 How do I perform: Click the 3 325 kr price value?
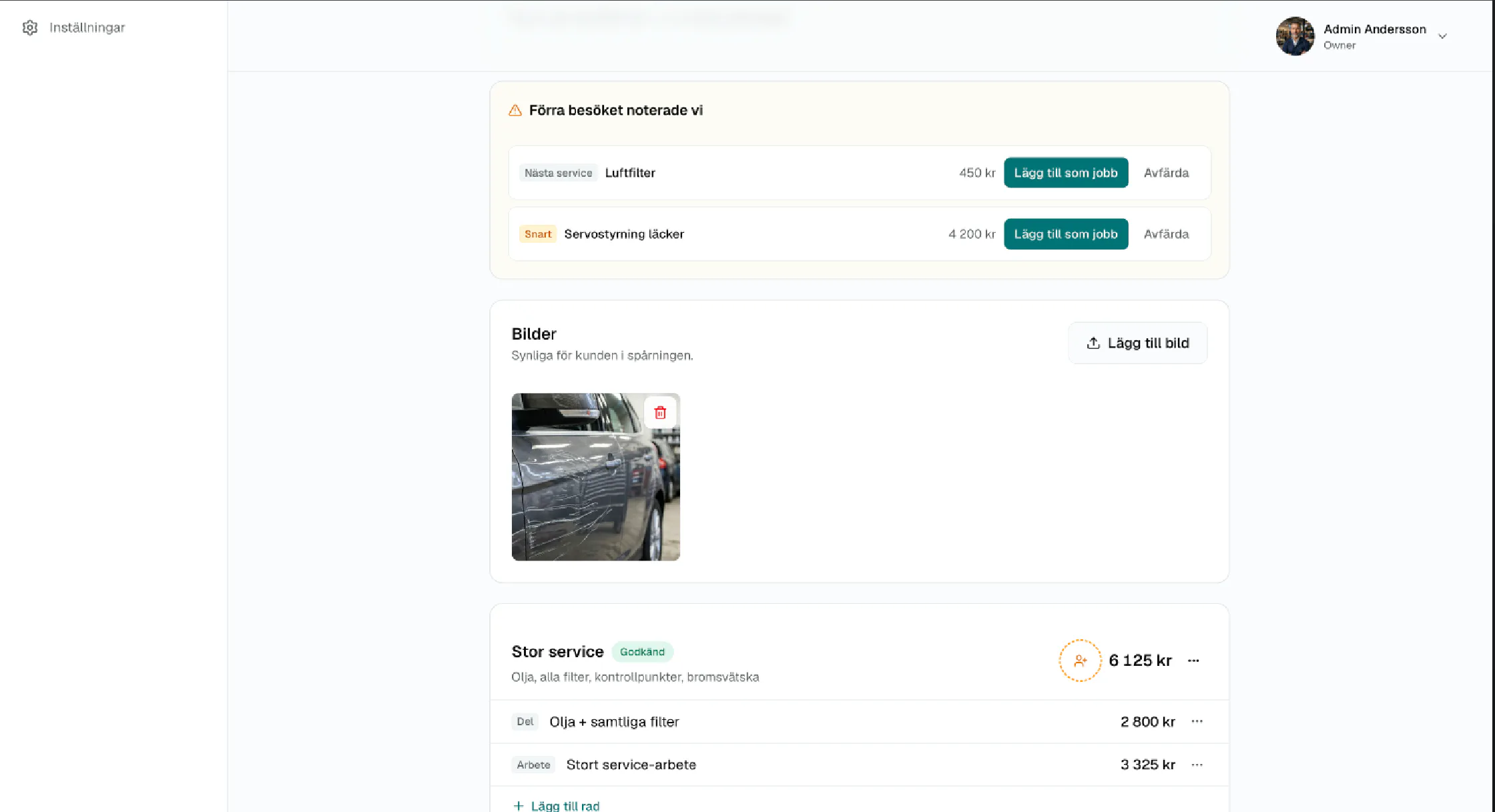(x=1147, y=765)
